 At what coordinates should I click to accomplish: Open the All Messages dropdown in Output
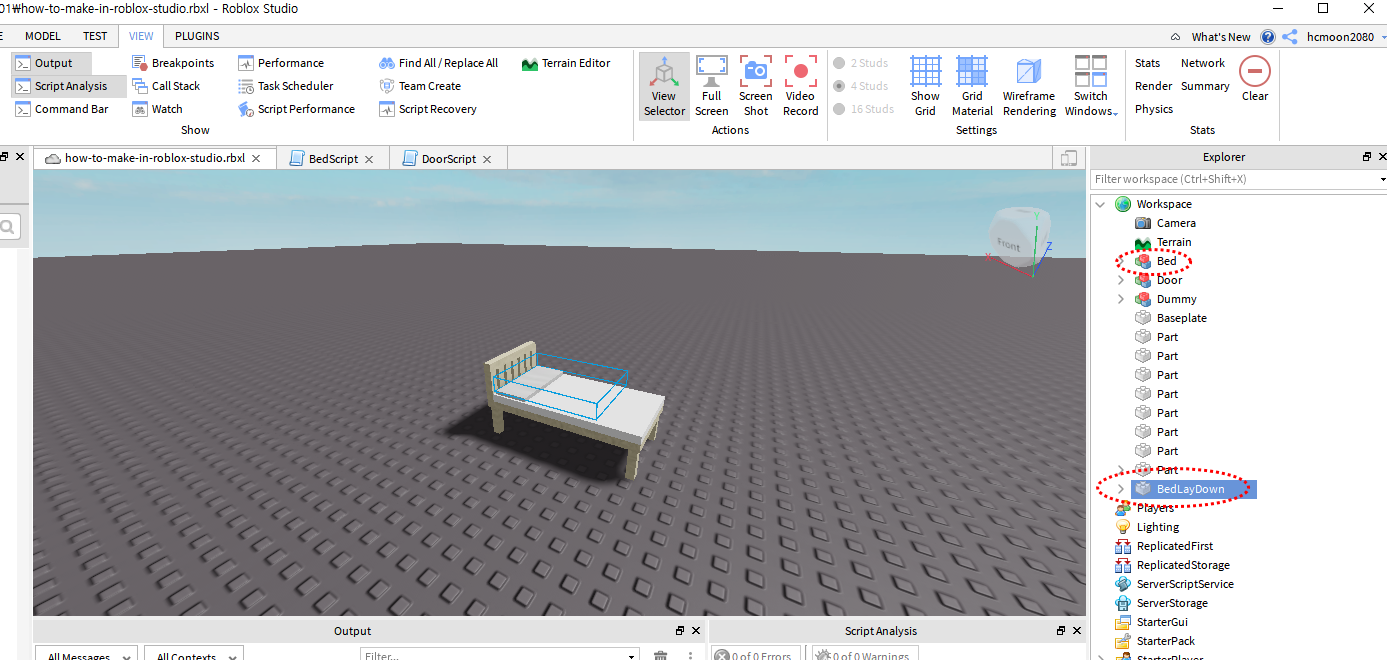coord(87,655)
